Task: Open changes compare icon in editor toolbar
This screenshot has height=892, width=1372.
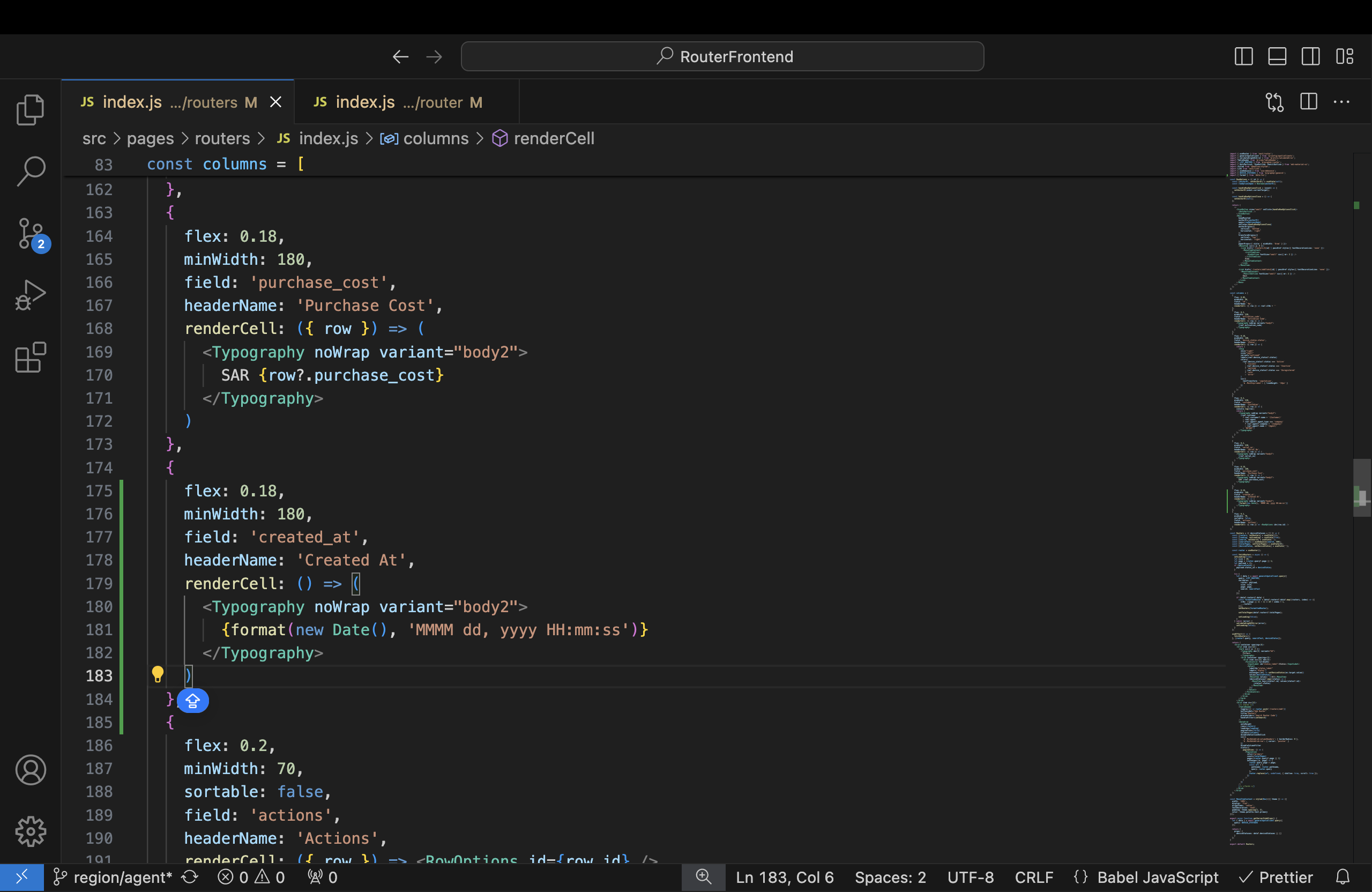Action: click(1274, 102)
